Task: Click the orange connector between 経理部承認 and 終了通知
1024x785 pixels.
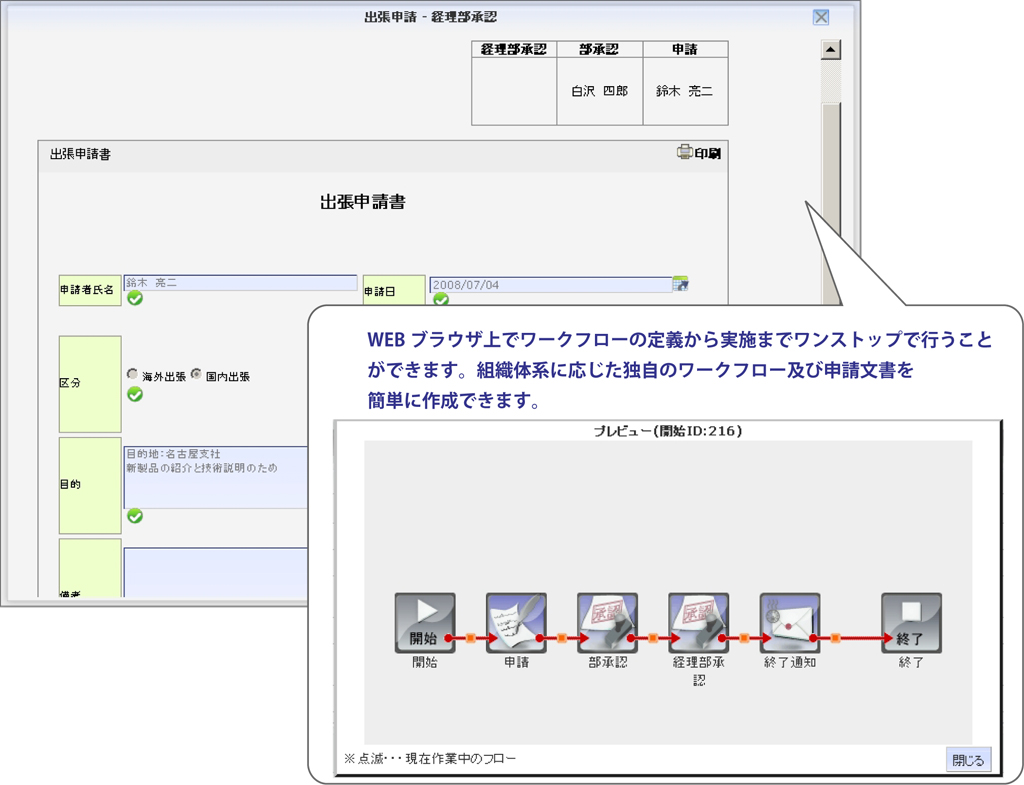Action: pyautogui.click(x=744, y=638)
